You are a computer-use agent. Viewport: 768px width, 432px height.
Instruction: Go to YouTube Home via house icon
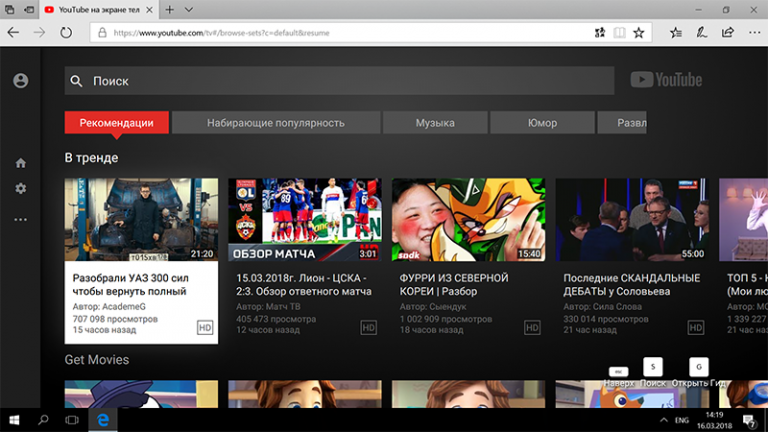pos(20,163)
